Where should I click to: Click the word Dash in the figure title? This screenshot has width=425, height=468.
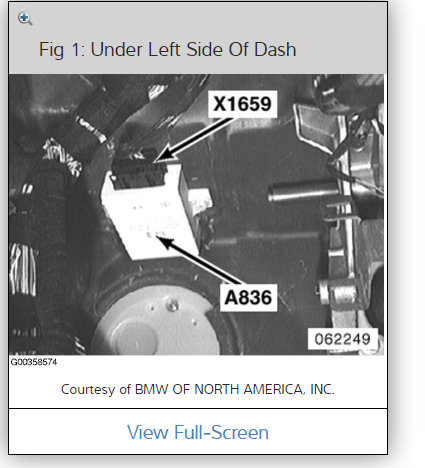(275, 49)
